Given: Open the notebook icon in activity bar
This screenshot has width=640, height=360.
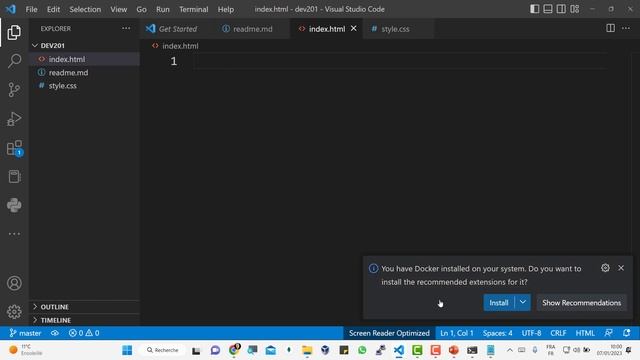Looking at the screenshot, I should point(14,177).
